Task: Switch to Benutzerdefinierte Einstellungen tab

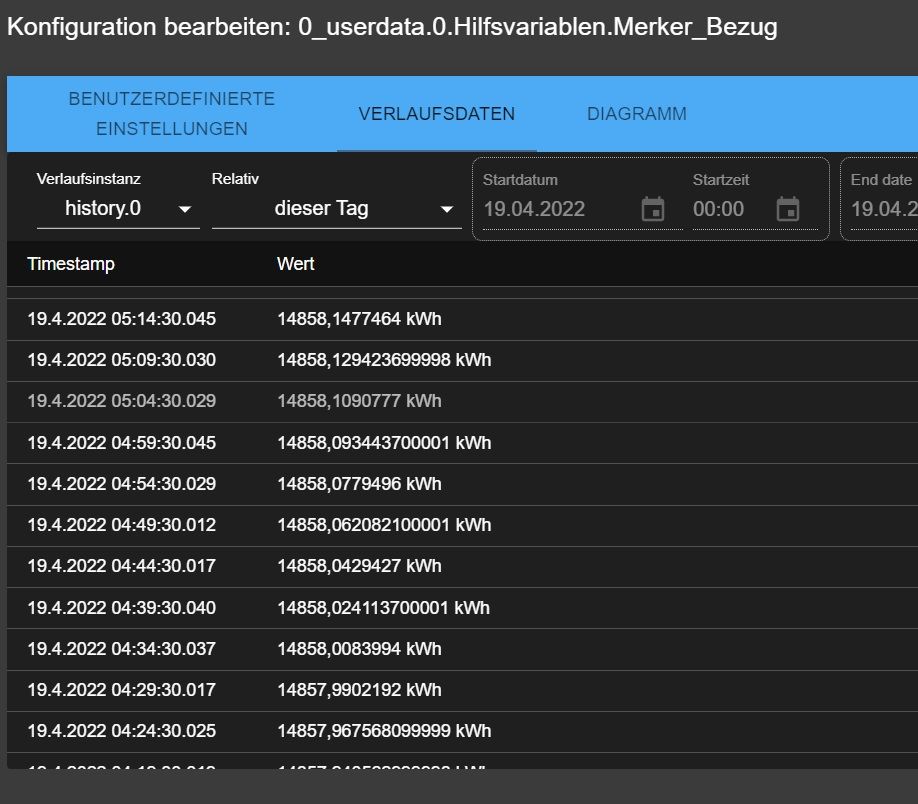Action: pyautogui.click(x=172, y=114)
